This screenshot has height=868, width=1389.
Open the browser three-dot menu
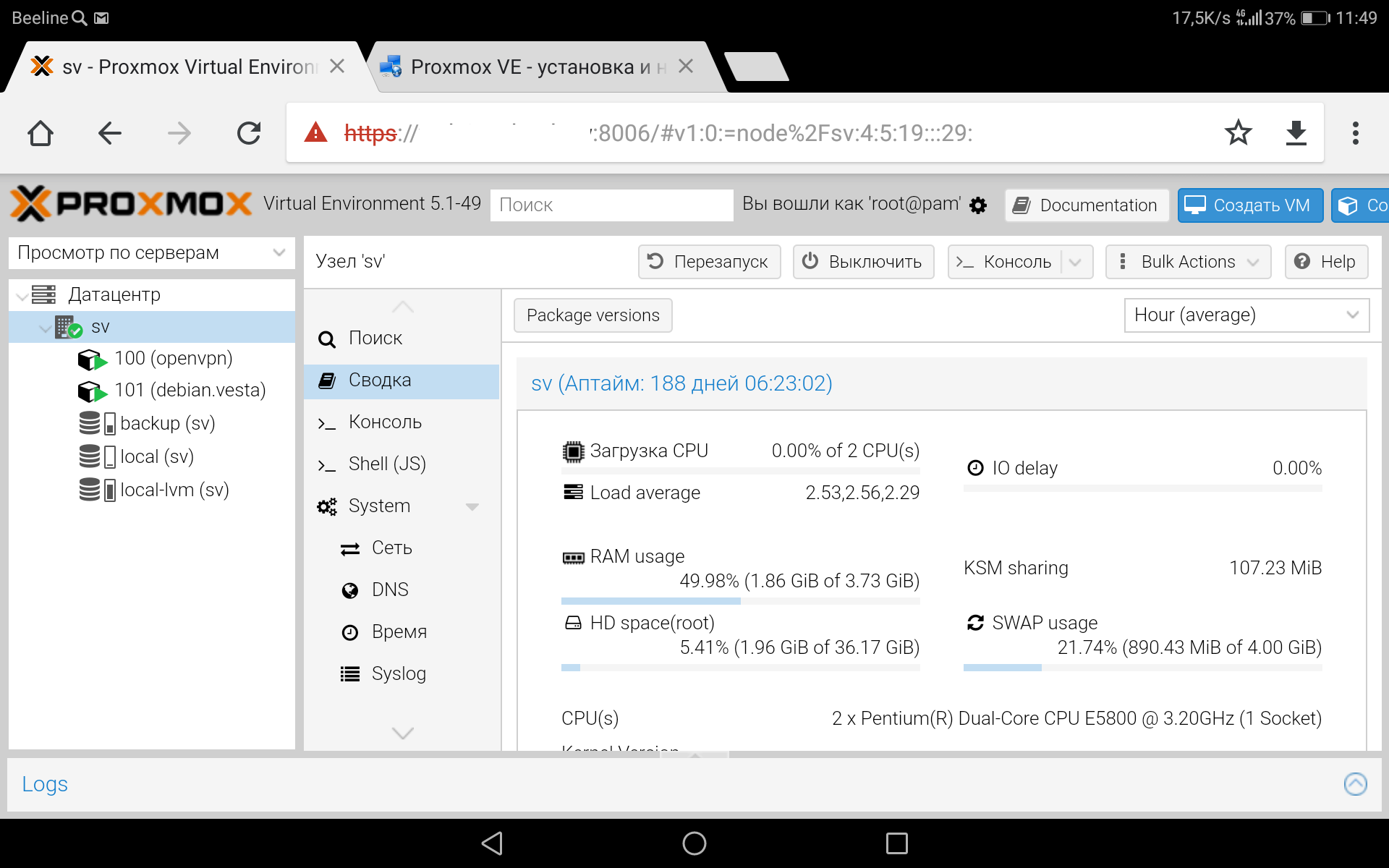click(1355, 133)
